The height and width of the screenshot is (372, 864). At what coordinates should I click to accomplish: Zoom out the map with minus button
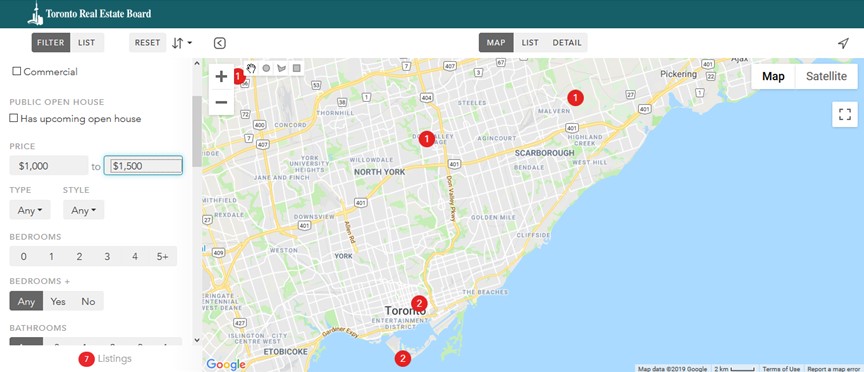(x=222, y=103)
